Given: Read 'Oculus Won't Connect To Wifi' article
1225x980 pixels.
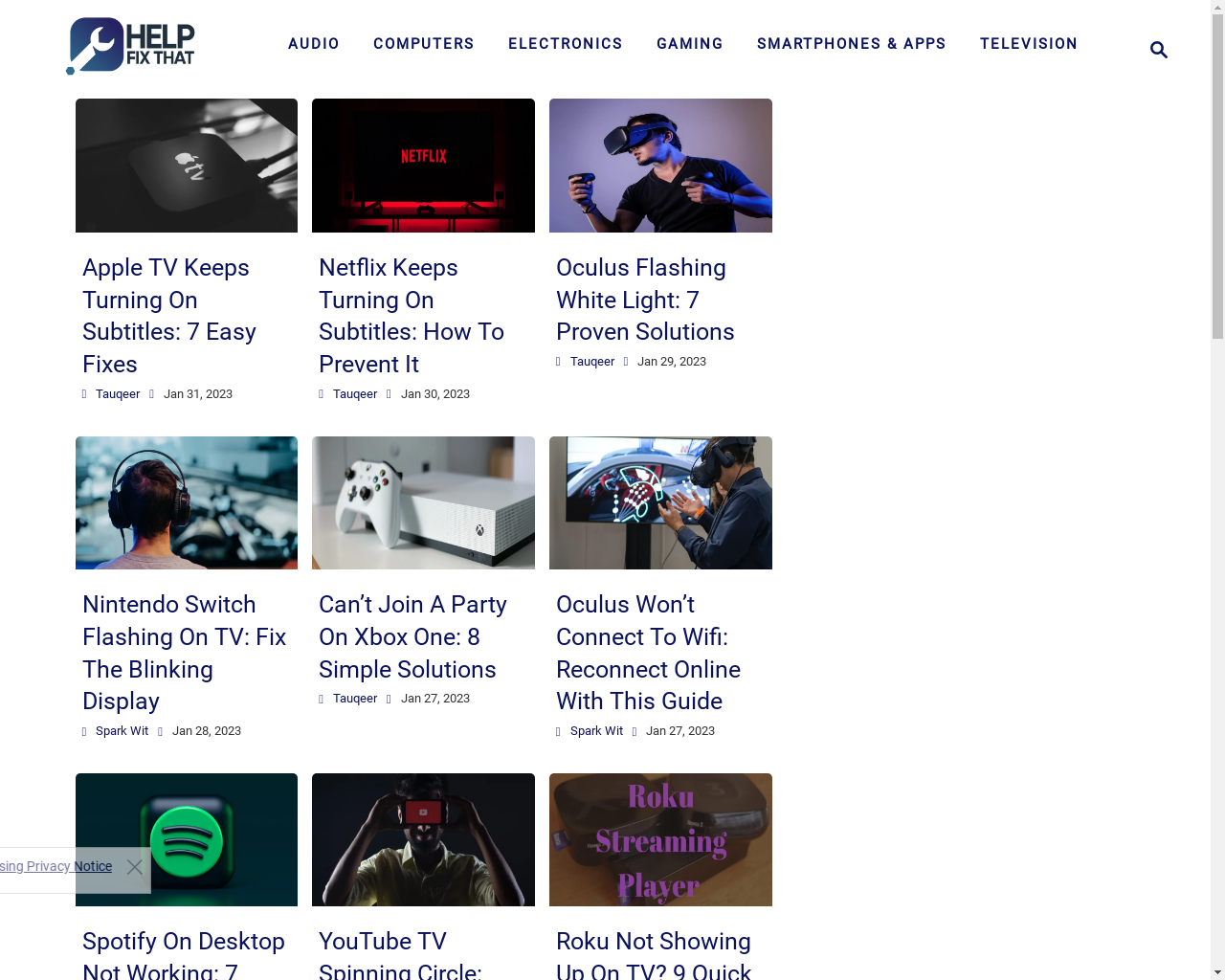Looking at the screenshot, I should [x=649, y=653].
